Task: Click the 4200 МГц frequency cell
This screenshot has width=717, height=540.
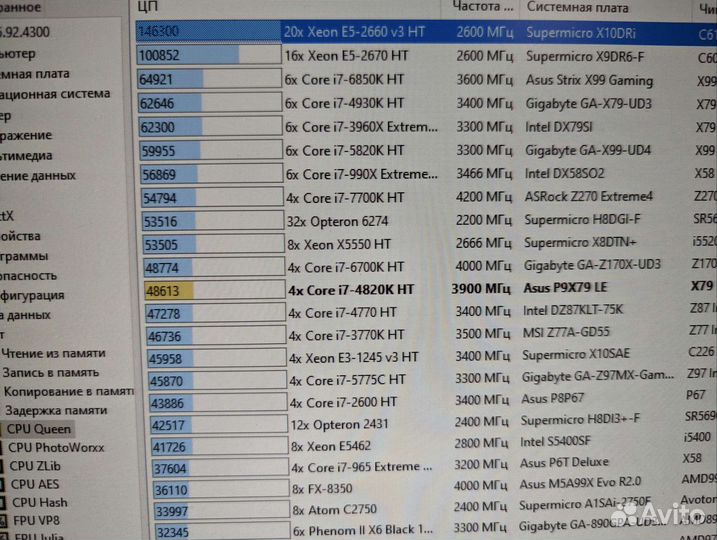Action: click(x=484, y=197)
